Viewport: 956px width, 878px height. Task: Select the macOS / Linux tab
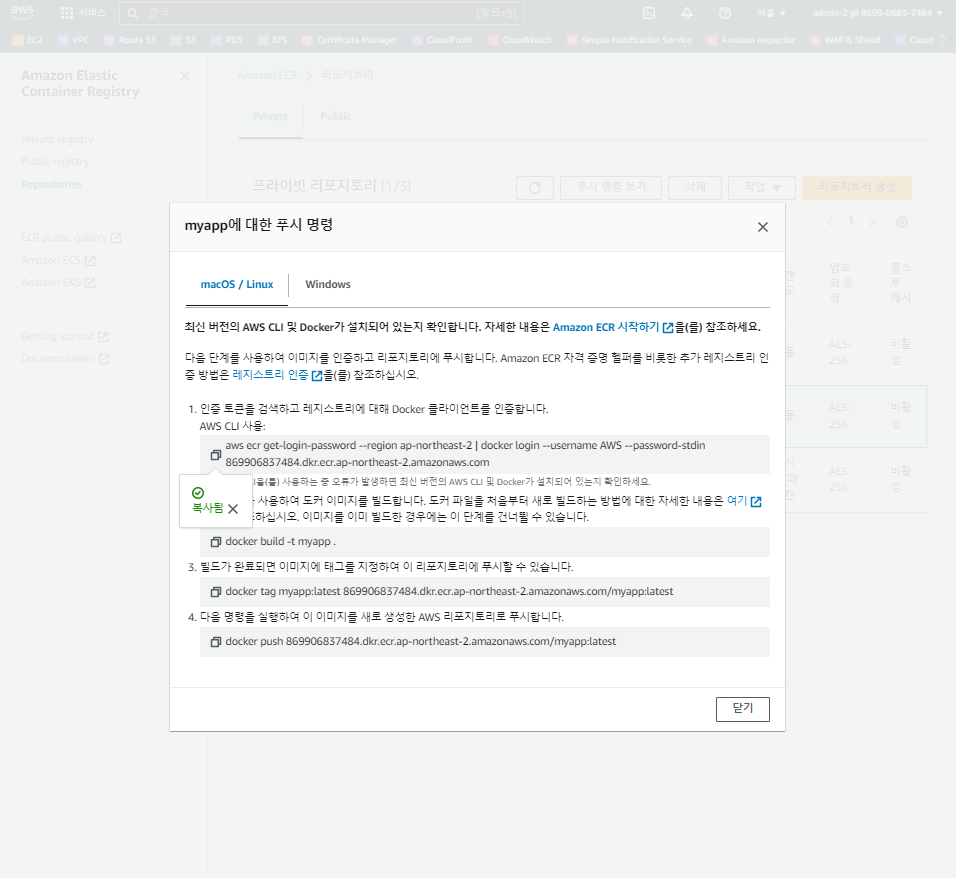(x=237, y=284)
